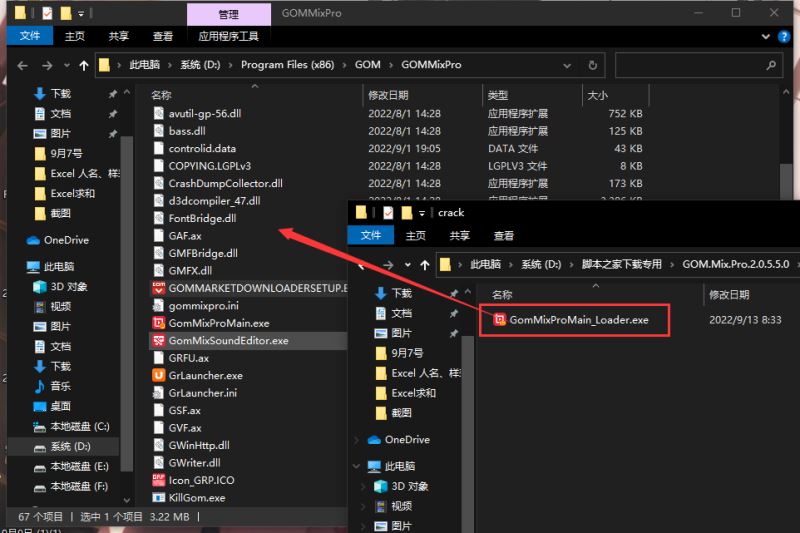Click GOM breadcrumb in address bar
Viewport: 800px width, 533px height.
click(x=367, y=65)
